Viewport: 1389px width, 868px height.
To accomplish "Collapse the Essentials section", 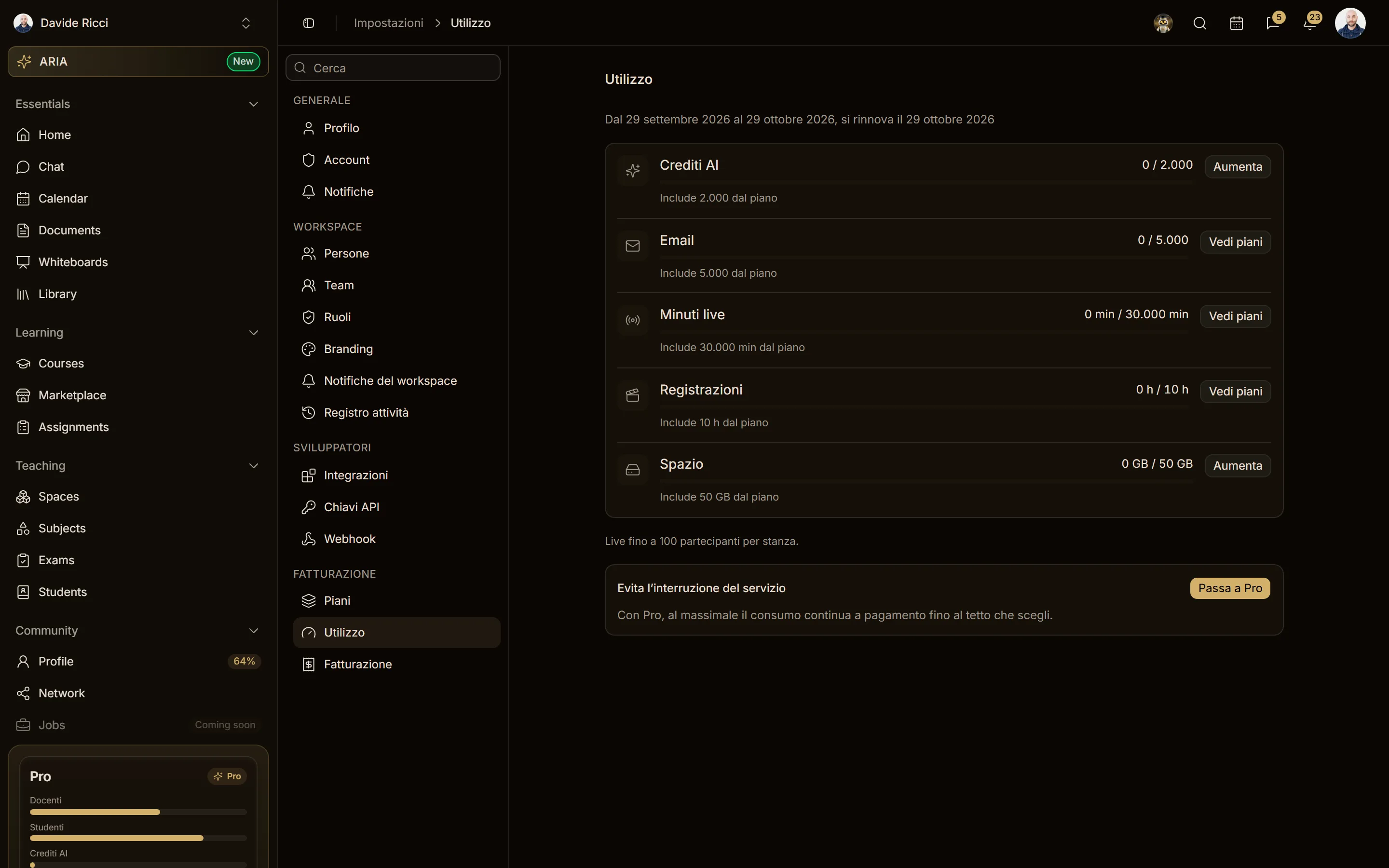I will (253, 104).
